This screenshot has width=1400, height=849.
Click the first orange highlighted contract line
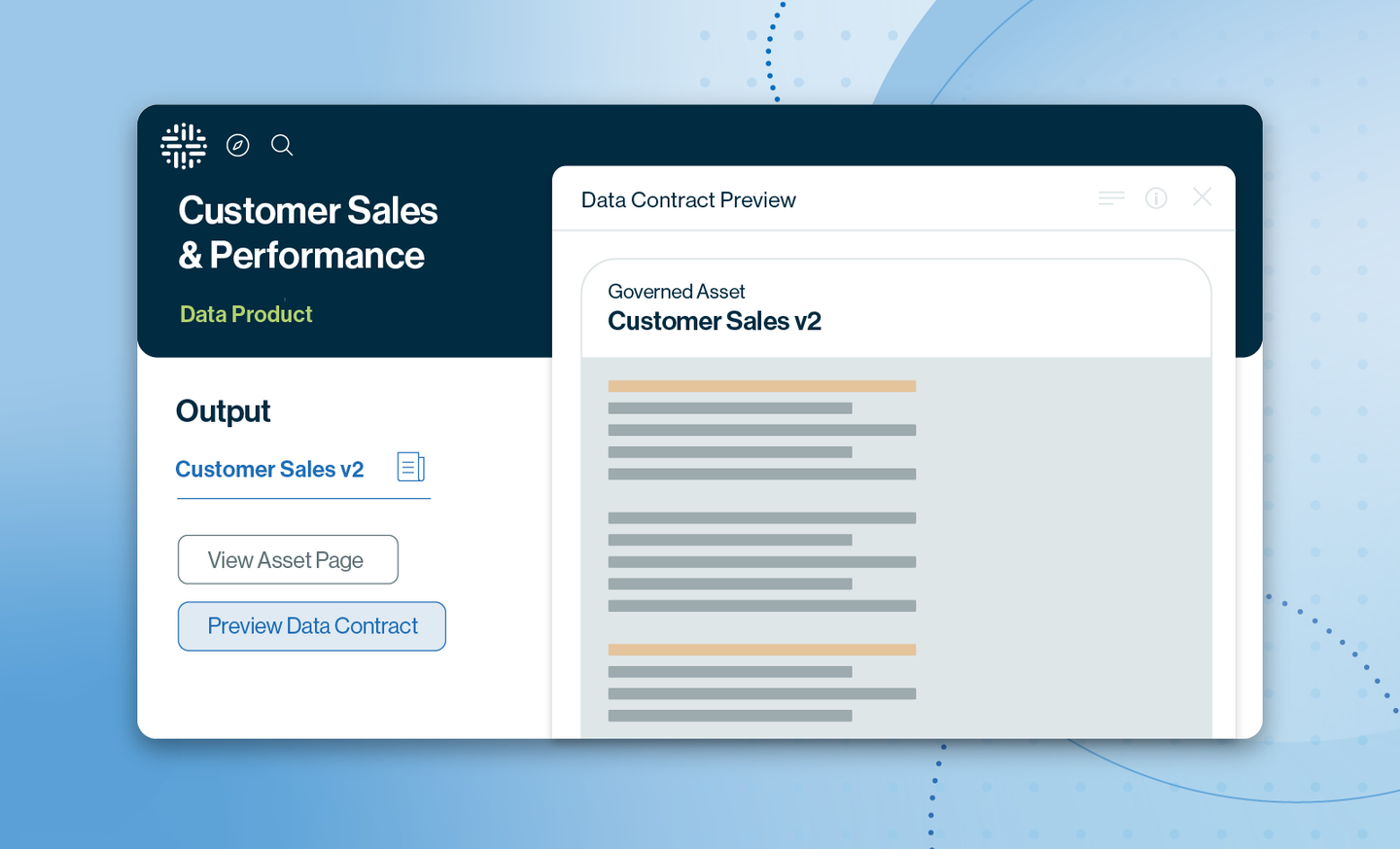(761, 386)
